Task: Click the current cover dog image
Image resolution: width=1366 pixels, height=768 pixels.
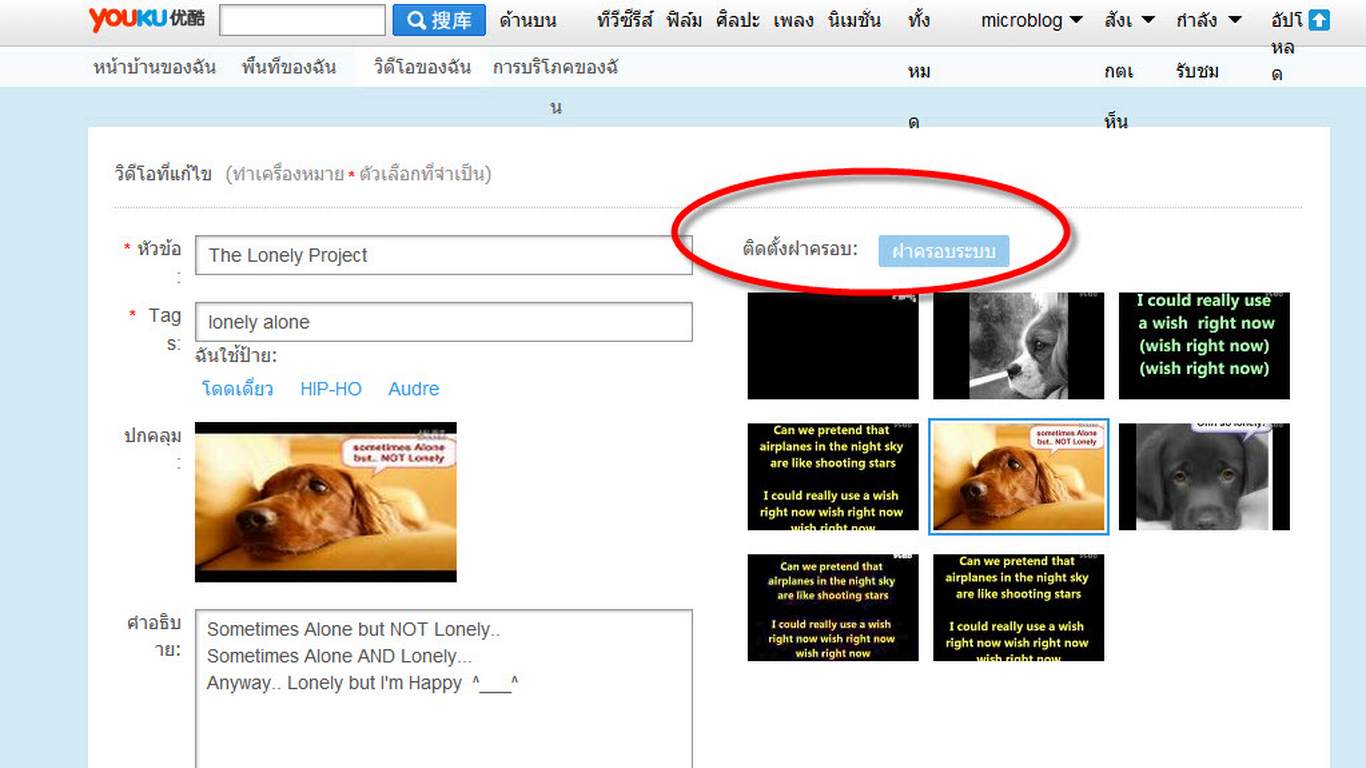Action: pos(326,502)
